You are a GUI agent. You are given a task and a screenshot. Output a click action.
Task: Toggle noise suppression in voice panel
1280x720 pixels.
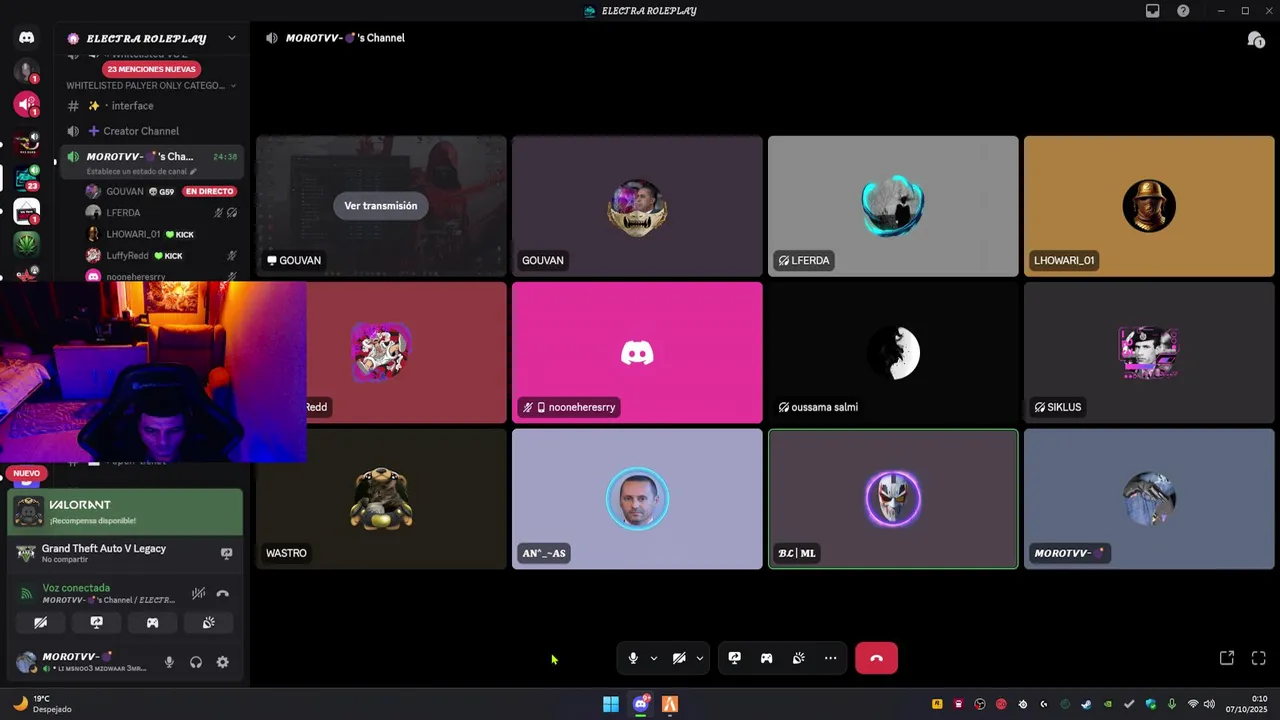coord(199,594)
